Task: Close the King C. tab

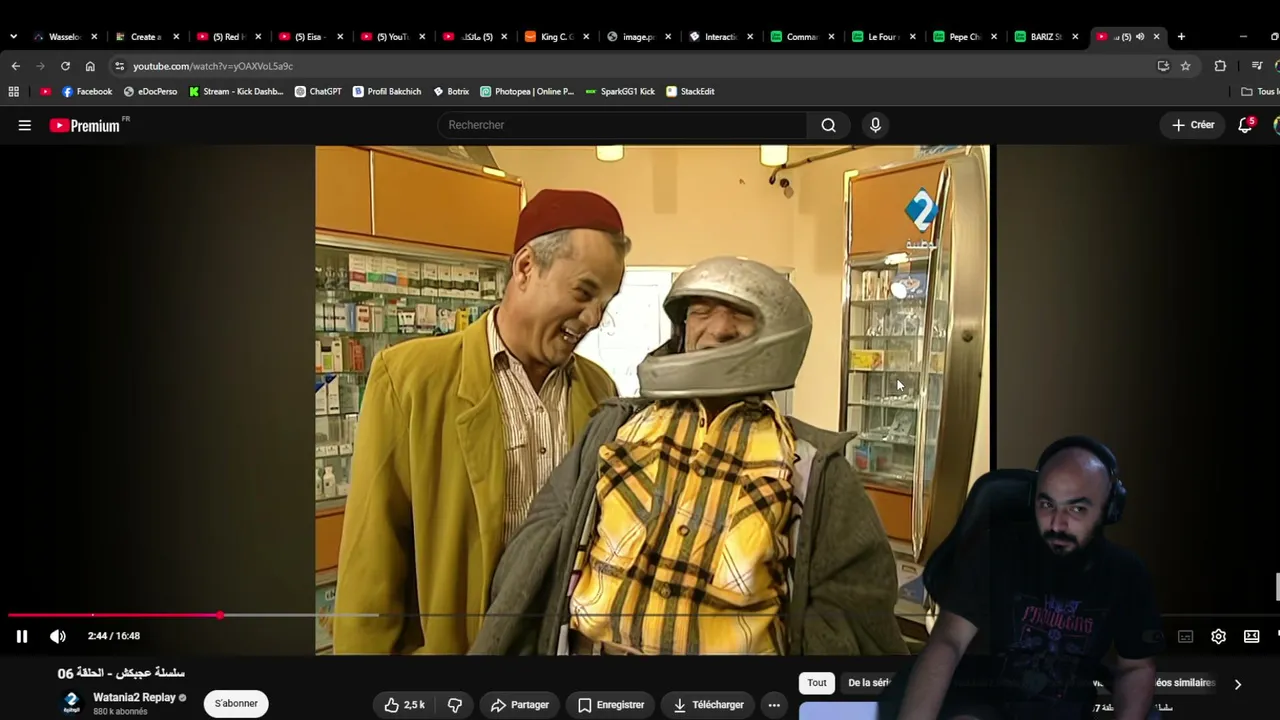Action: tap(586, 37)
